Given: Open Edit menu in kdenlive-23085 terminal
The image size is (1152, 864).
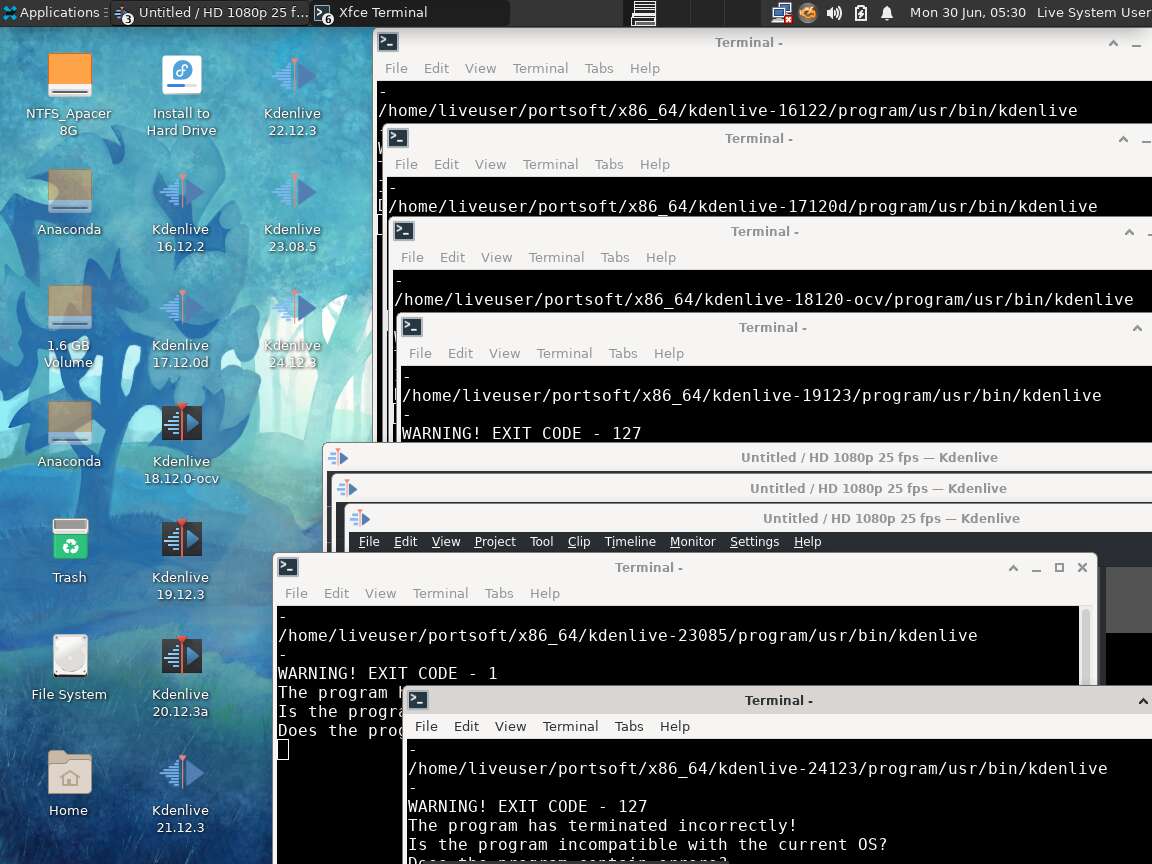Looking at the screenshot, I should click(x=336, y=594).
